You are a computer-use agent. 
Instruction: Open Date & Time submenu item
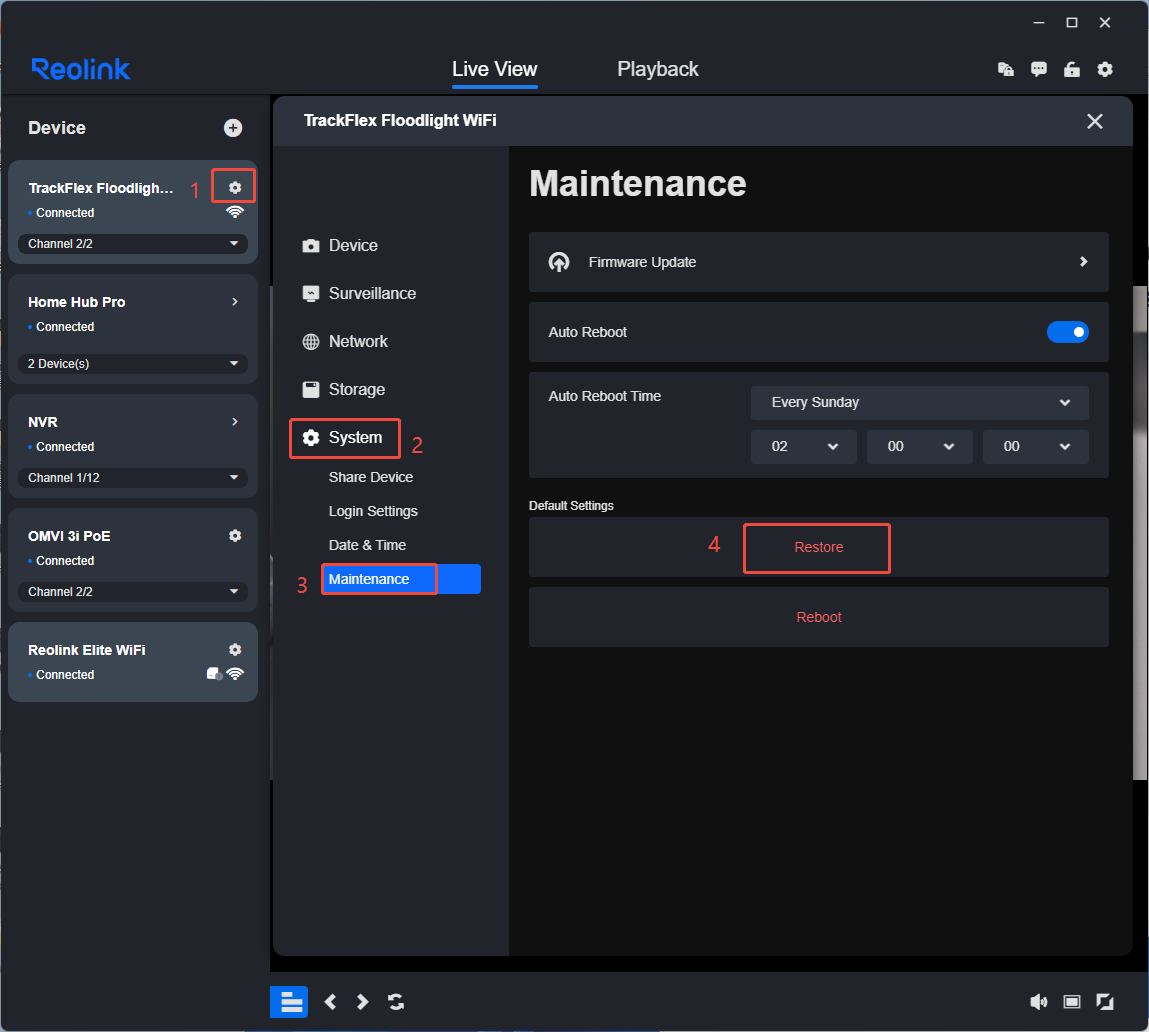[x=367, y=545]
